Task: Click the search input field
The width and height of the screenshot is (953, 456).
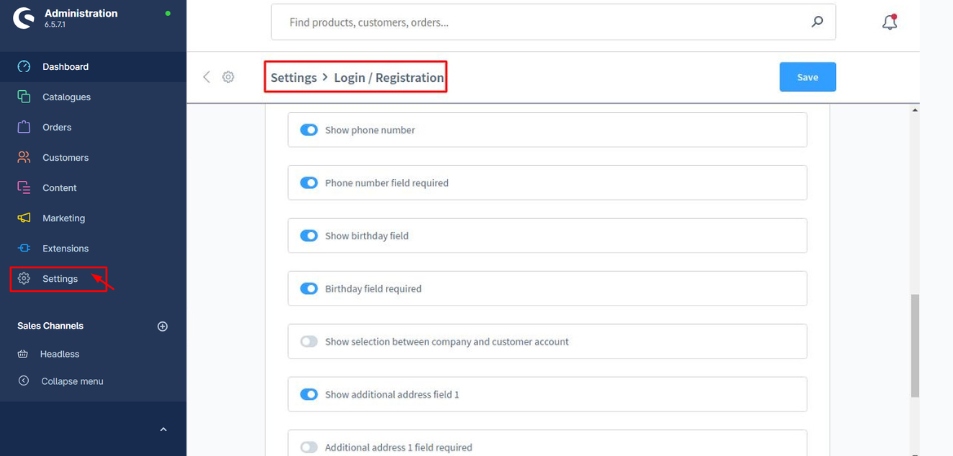Action: 540,22
